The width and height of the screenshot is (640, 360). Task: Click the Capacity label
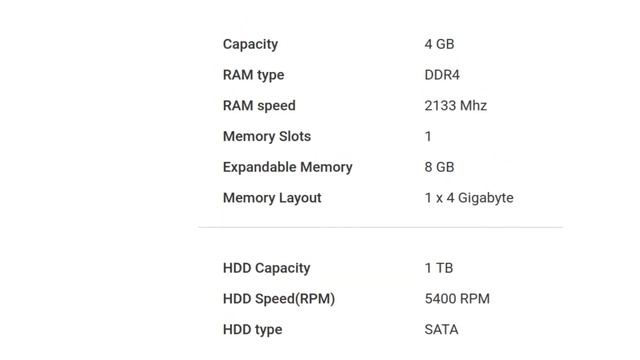click(x=250, y=44)
